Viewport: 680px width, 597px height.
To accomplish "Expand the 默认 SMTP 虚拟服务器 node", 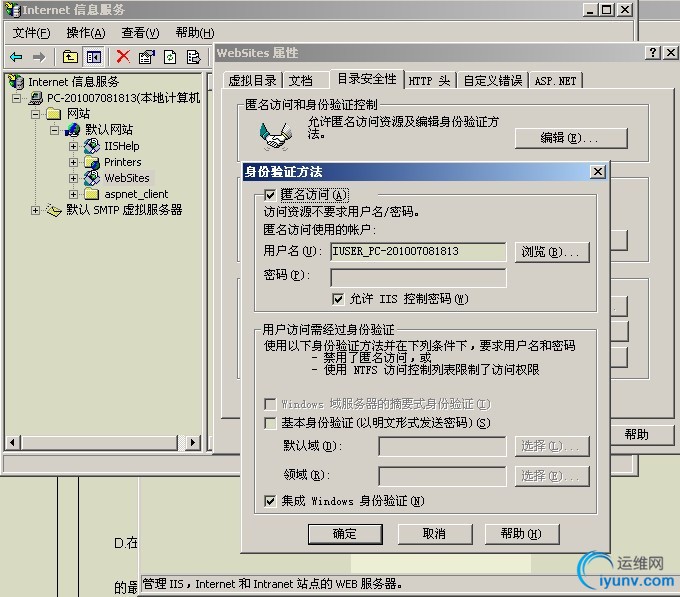I will (36, 210).
